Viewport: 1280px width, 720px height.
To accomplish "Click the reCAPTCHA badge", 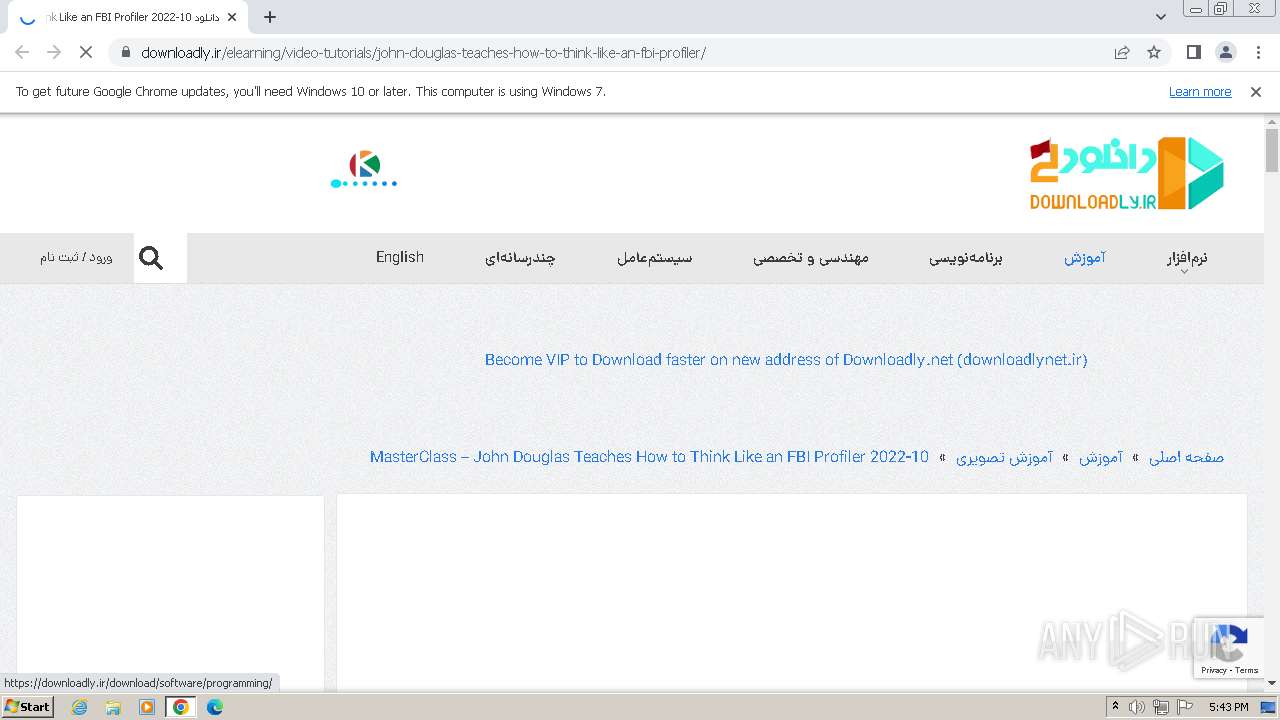I will [1229, 647].
